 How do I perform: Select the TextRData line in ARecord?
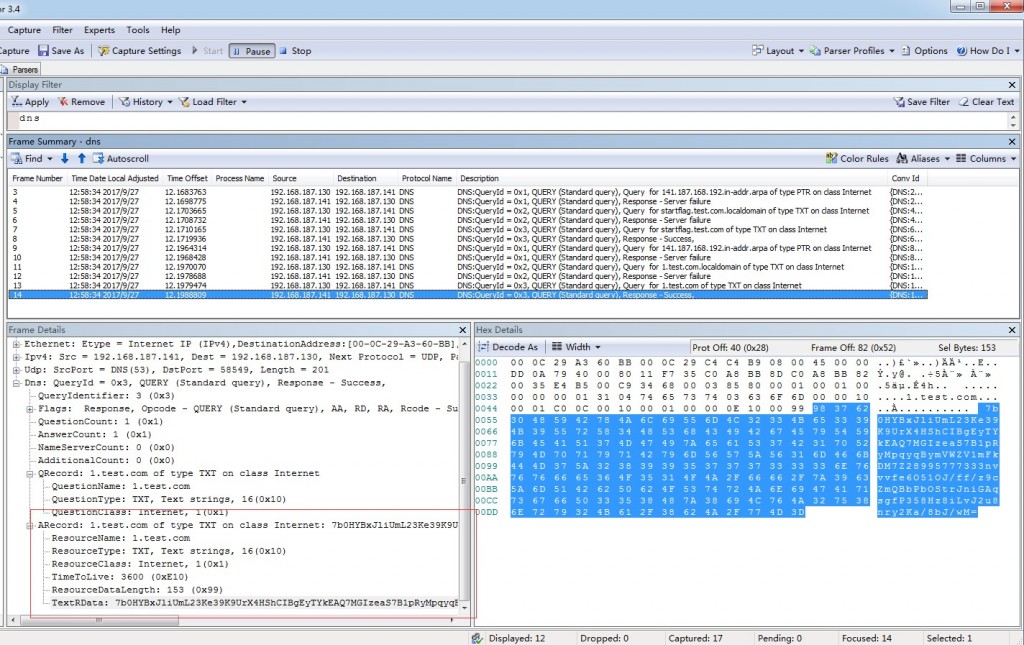(x=255, y=603)
